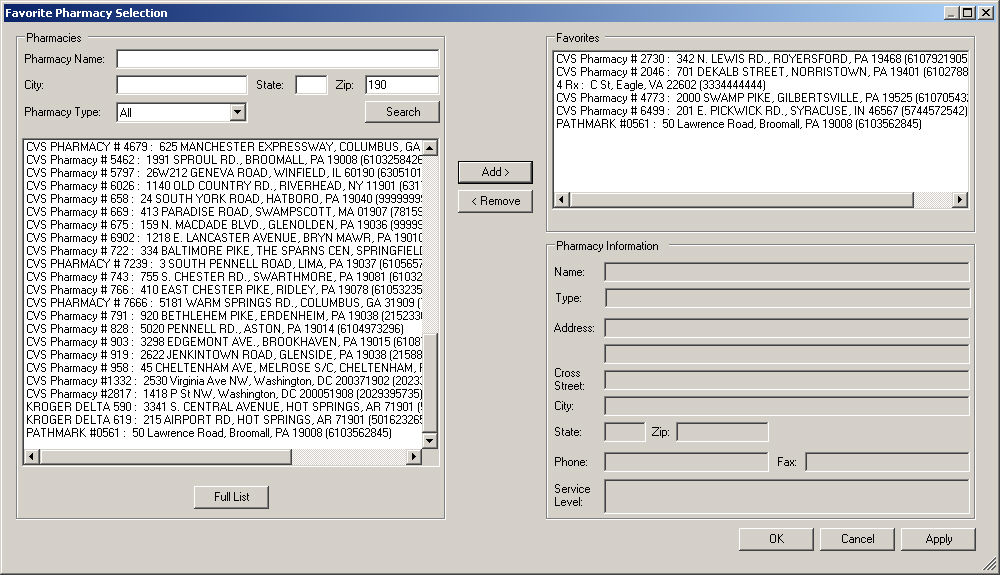Click the Zip field containing 190

(402, 85)
